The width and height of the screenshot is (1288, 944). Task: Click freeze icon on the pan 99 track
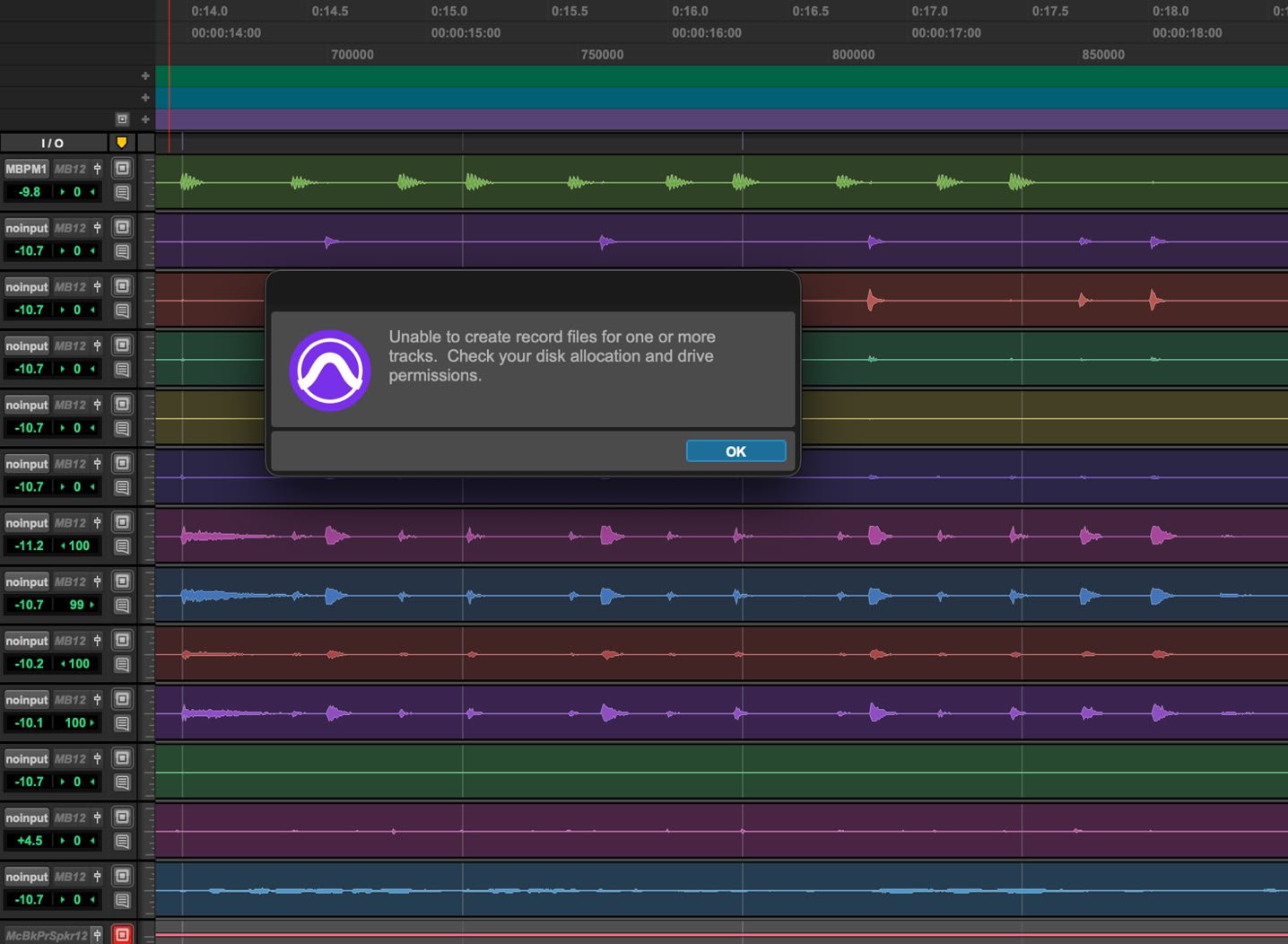123,581
